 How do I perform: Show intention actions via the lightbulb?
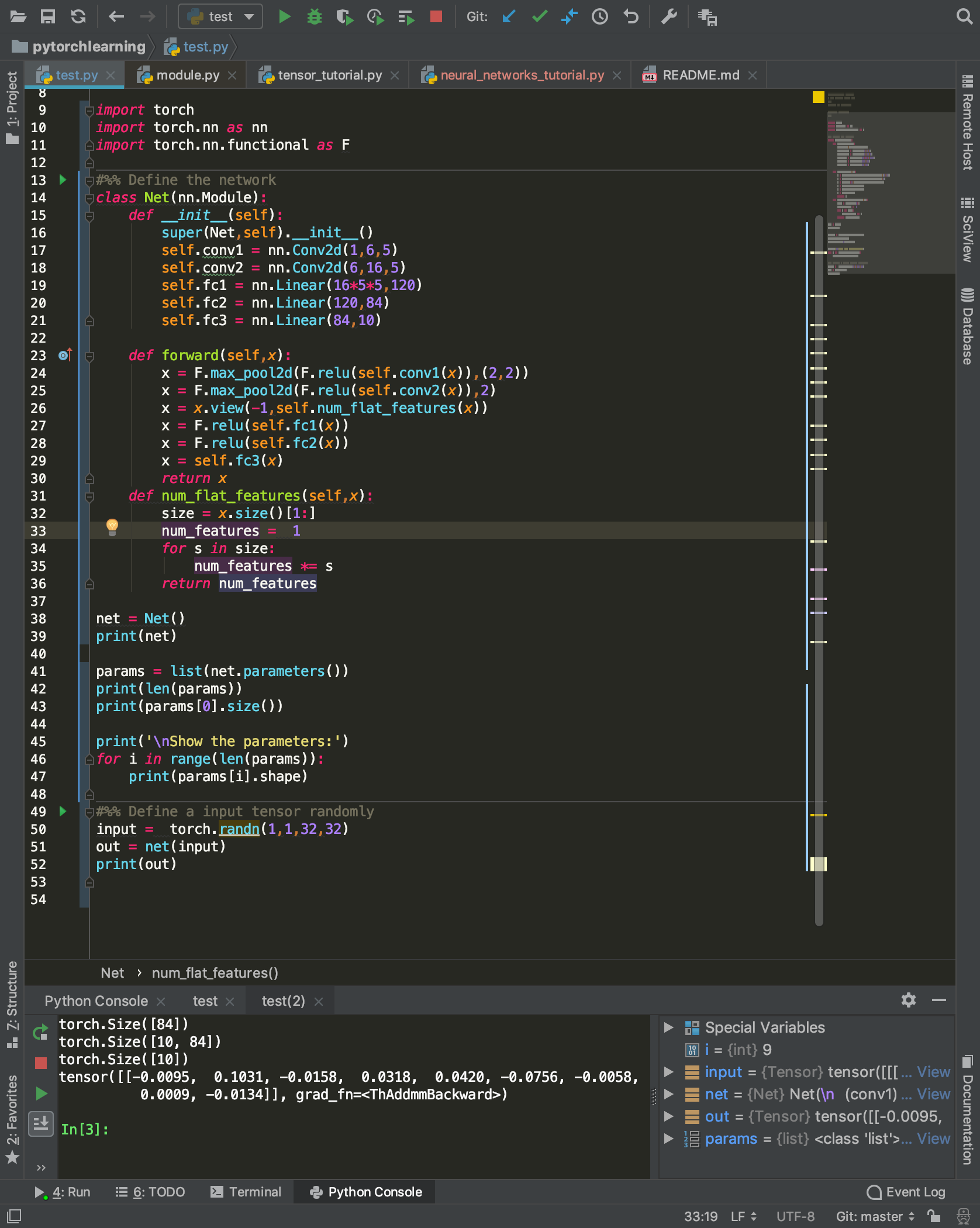tap(112, 527)
